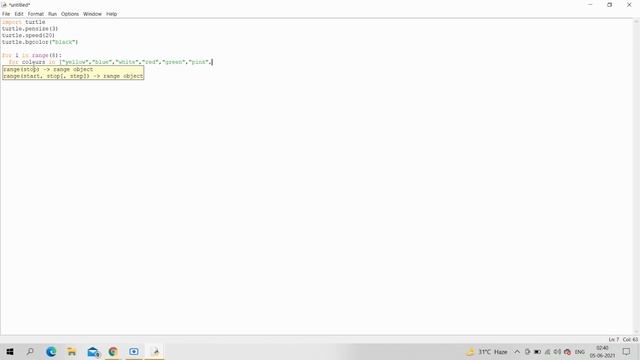This screenshot has width=640, height=360.
Task: Click the vertical scrollbar up arrow
Action: click(x=636, y=22)
